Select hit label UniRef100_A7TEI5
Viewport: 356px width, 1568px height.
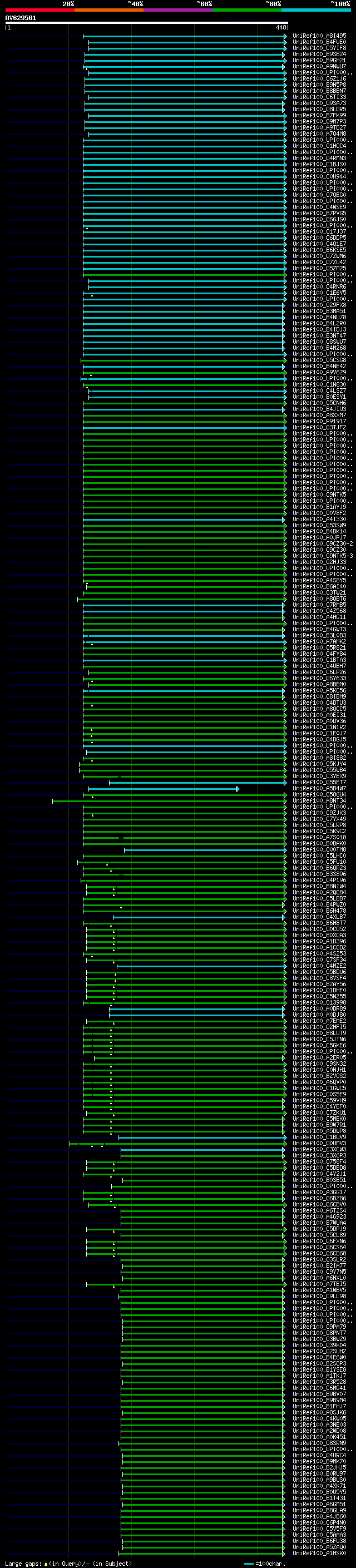pyautogui.click(x=319, y=1284)
